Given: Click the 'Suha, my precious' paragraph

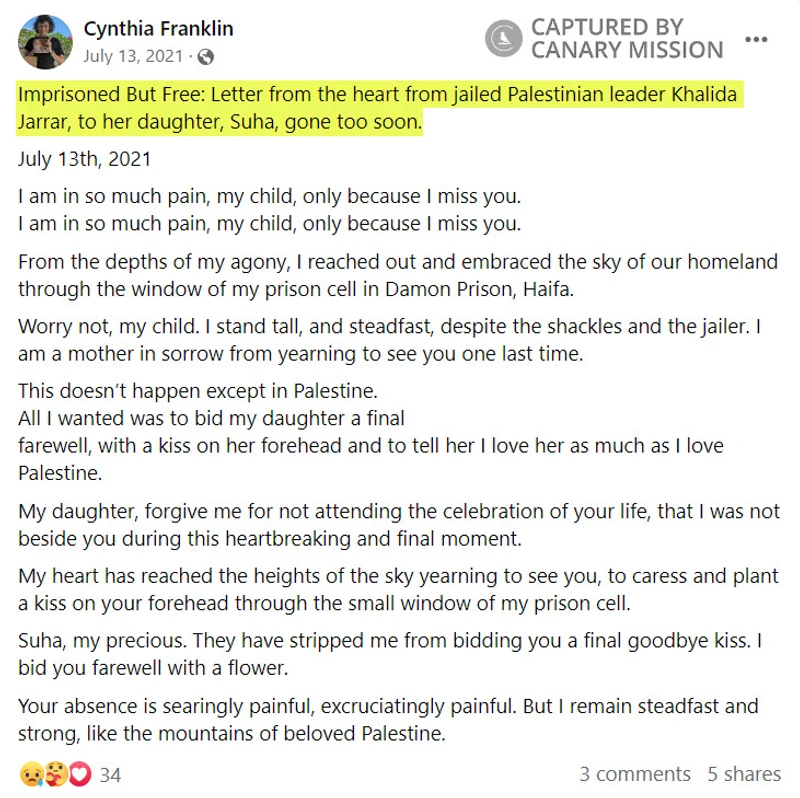Looking at the screenshot, I should (390, 654).
